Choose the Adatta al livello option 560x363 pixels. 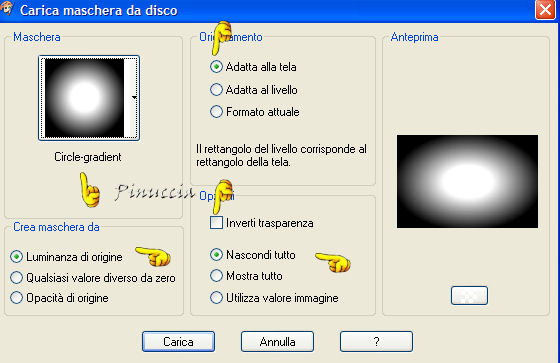pyautogui.click(x=216, y=90)
